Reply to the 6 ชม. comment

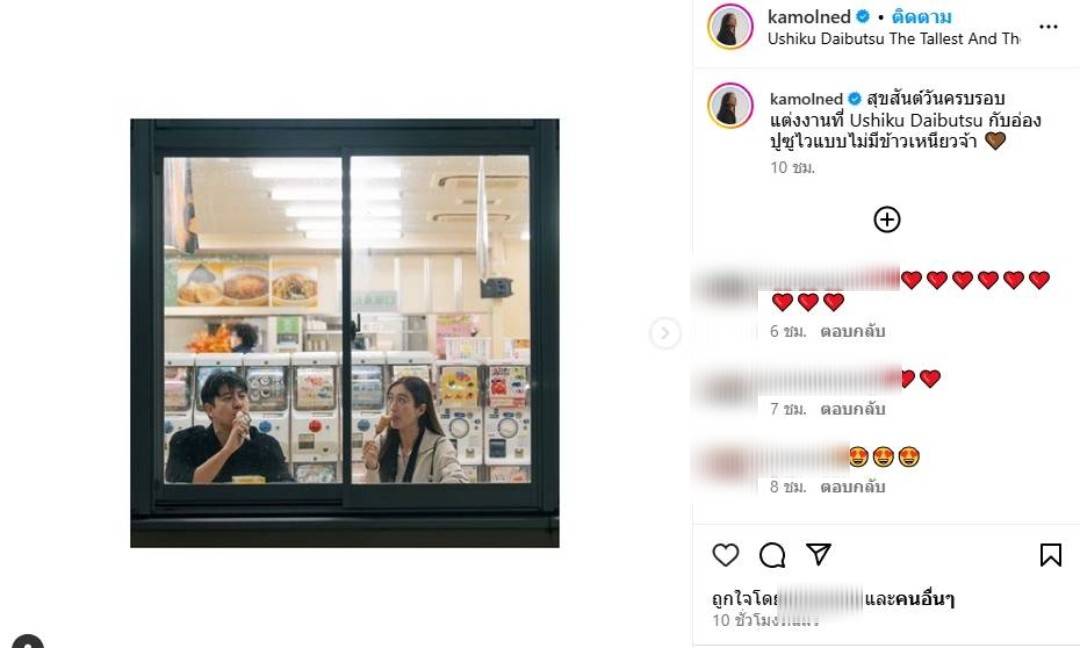click(852, 331)
